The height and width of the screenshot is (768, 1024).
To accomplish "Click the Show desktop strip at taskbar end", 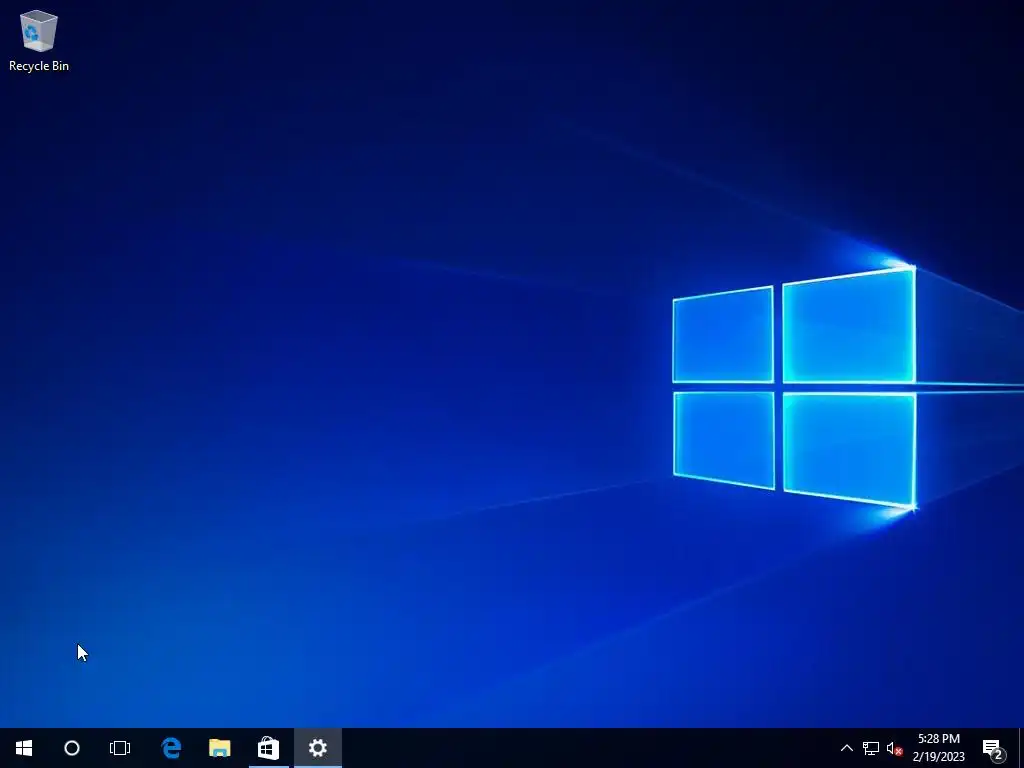I will 1021,748.
